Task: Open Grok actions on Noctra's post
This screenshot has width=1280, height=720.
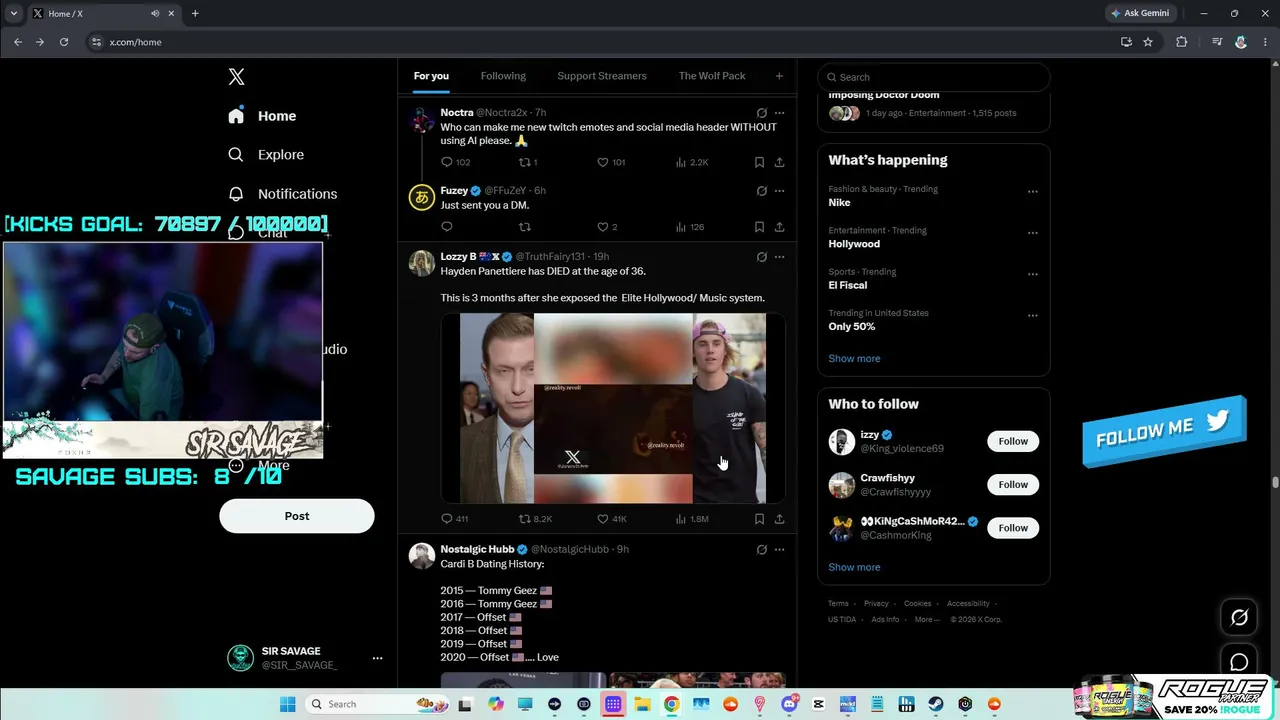Action: pos(762,113)
